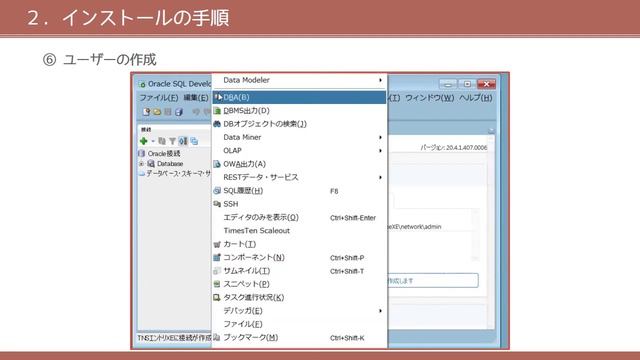Choose the OLAP menu entry
The image size is (640, 360).
(x=299, y=151)
